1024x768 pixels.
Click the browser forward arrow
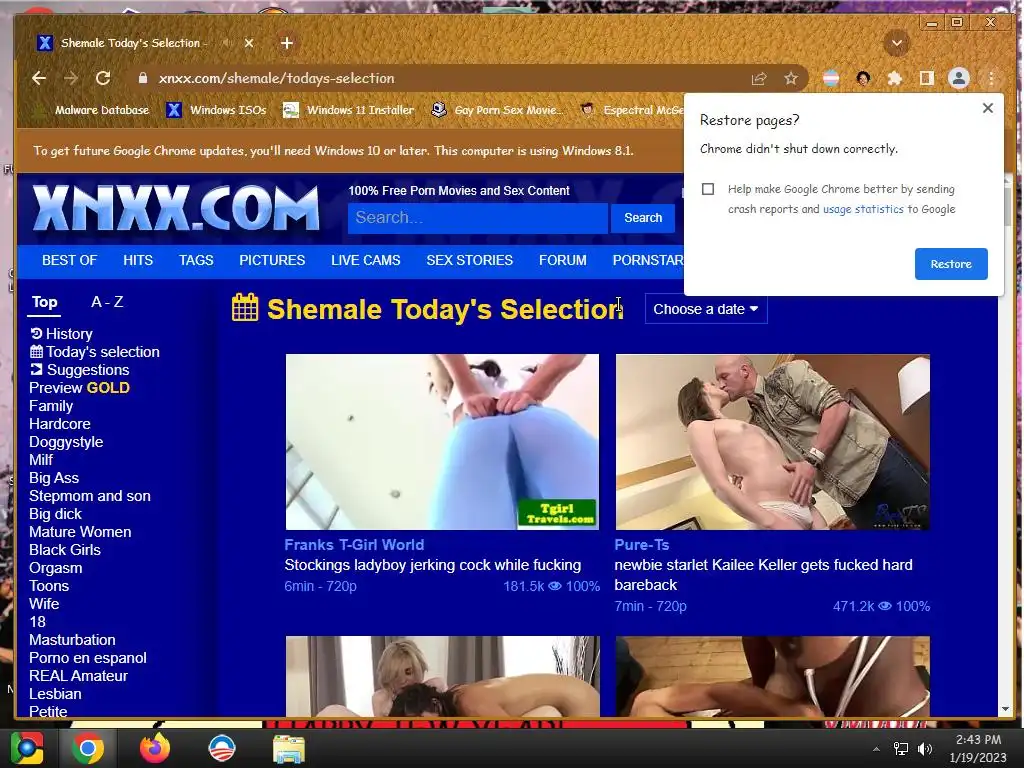point(71,78)
